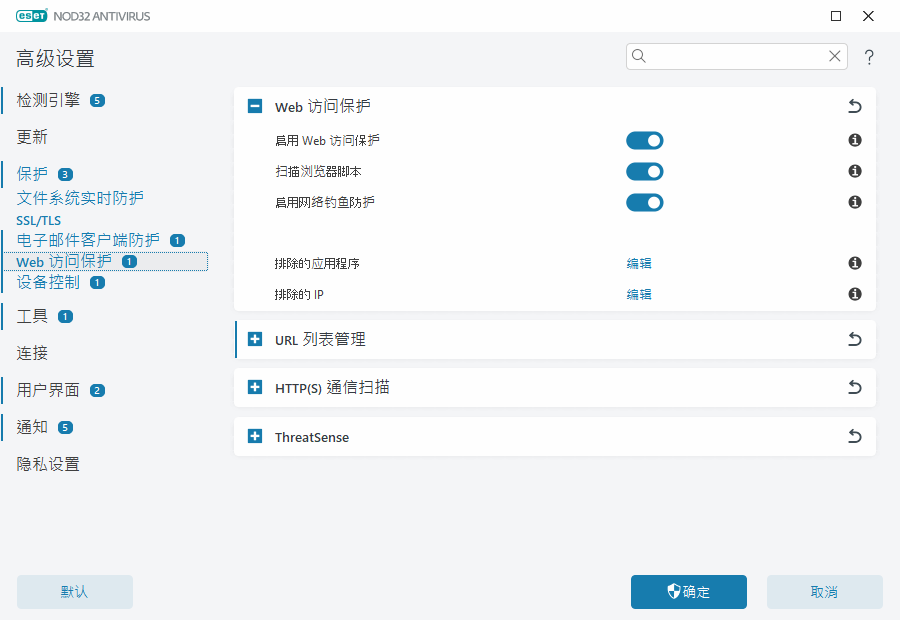Expand the URL 列表管理 section
900x620 pixels.
click(x=254, y=339)
